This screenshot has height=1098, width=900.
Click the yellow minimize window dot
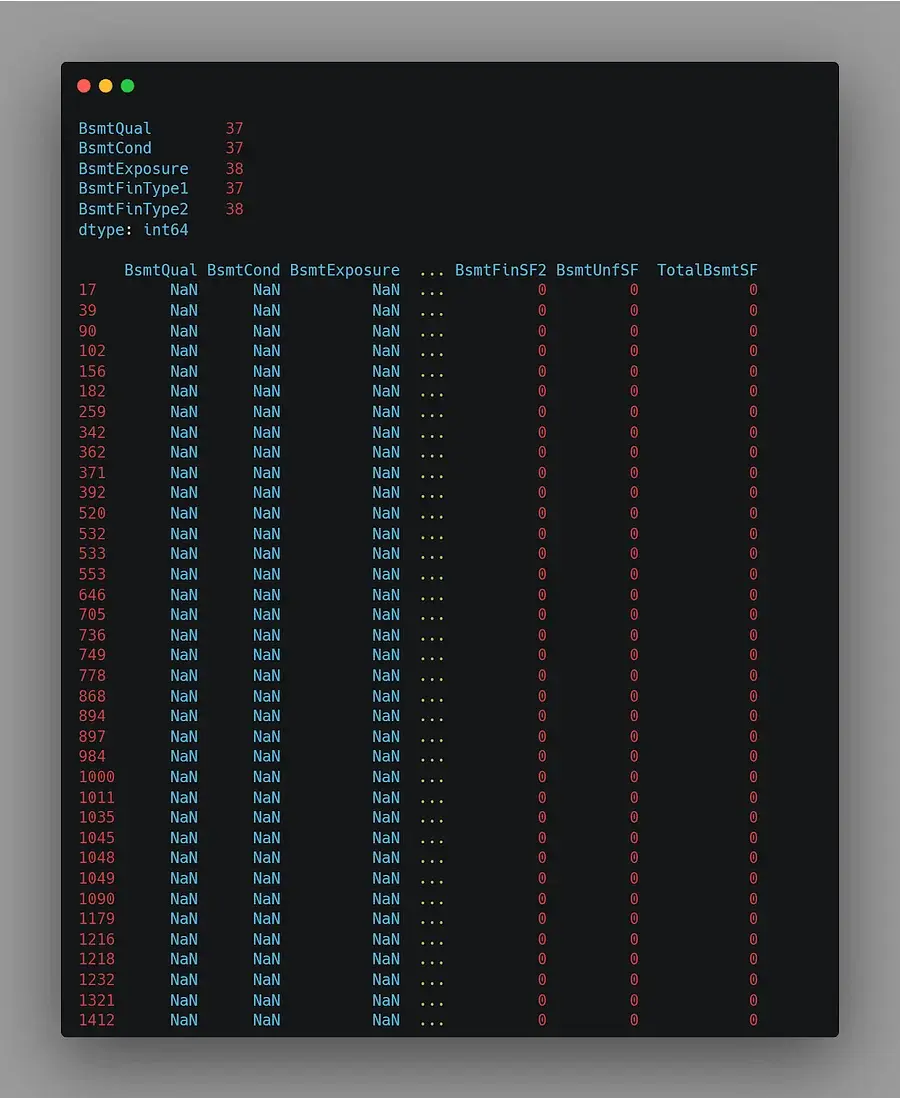coord(106,85)
